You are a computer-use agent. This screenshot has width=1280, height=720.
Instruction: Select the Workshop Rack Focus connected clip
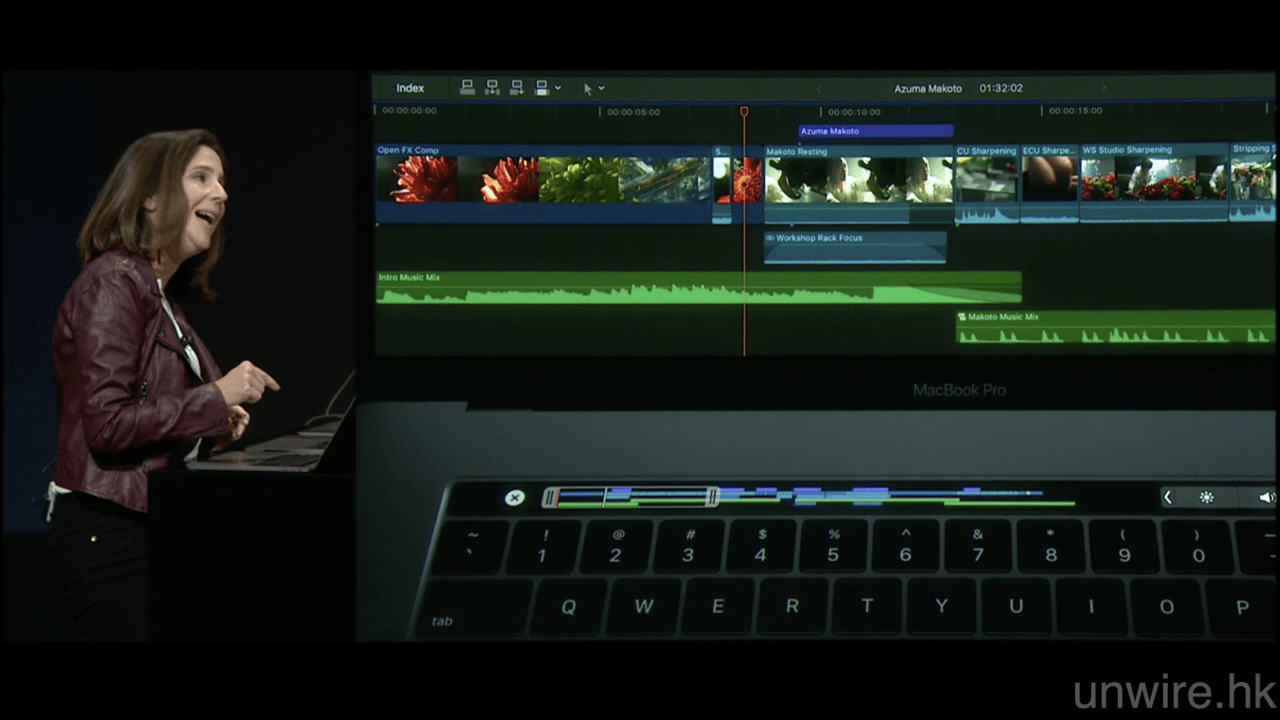pos(855,248)
